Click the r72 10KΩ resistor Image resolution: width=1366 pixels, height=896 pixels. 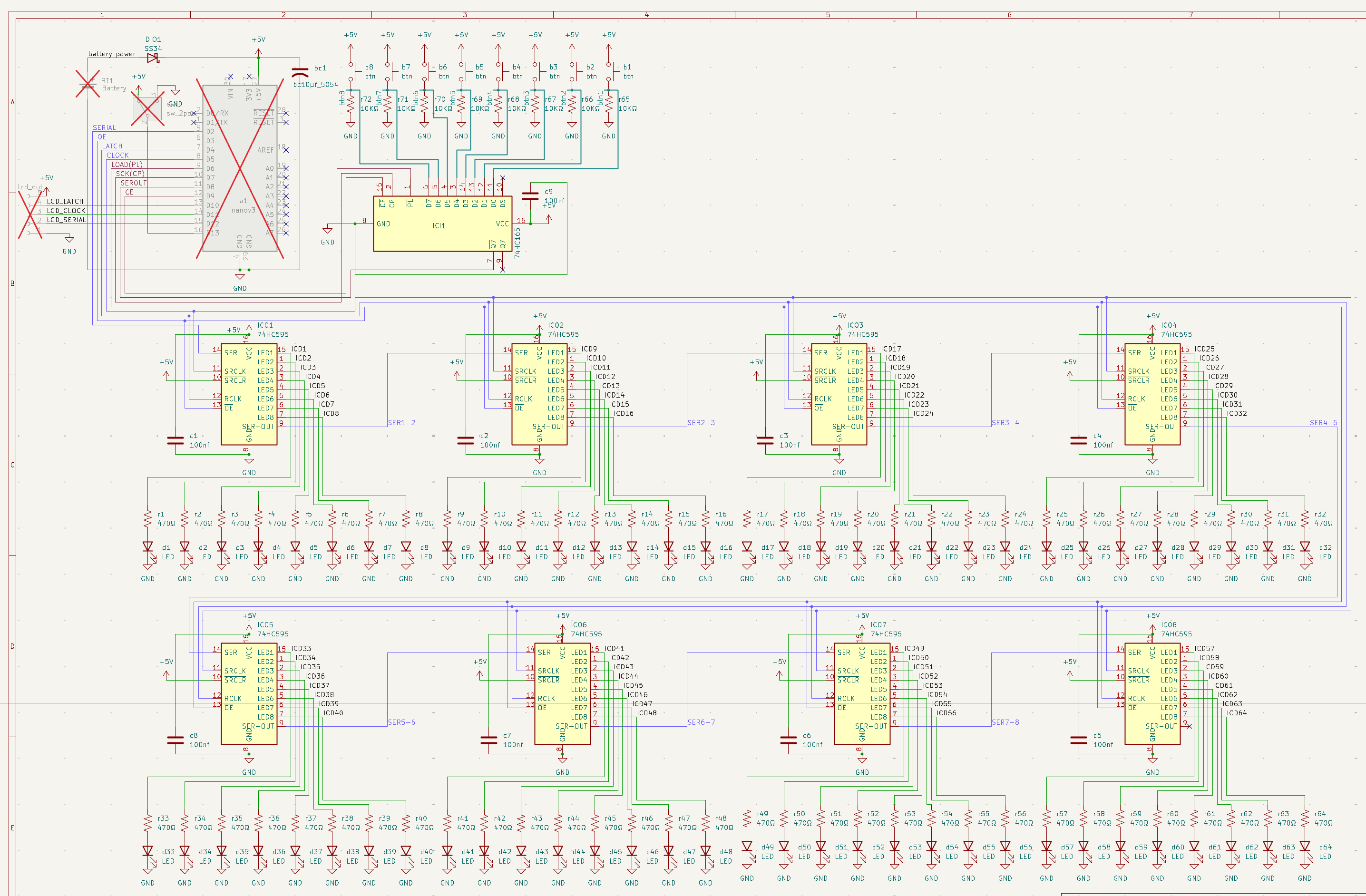point(351,105)
